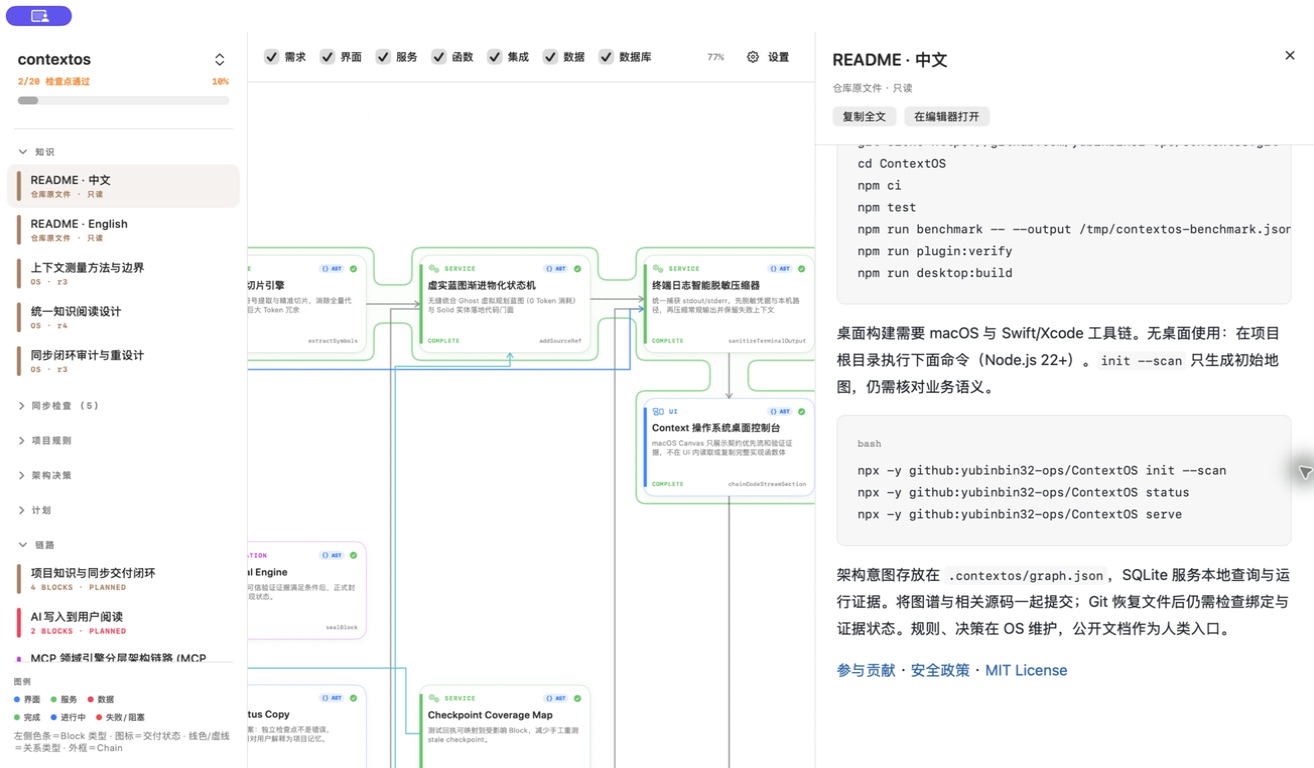Click the purple window-share icon button
Screen dimensions: 1314x768
[39, 16]
